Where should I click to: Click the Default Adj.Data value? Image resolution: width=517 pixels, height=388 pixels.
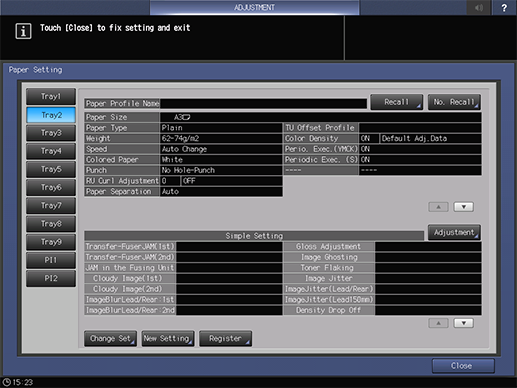click(x=431, y=139)
